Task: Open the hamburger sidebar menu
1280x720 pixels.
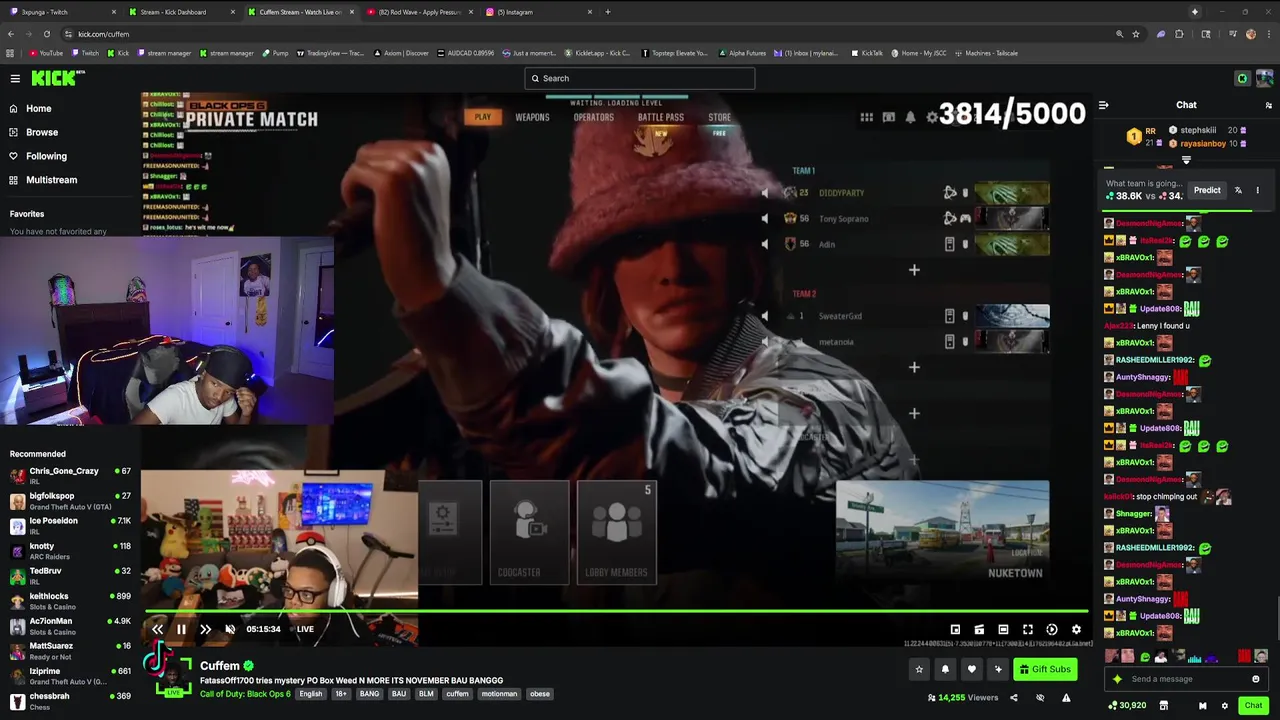Action: click(x=15, y=78)
